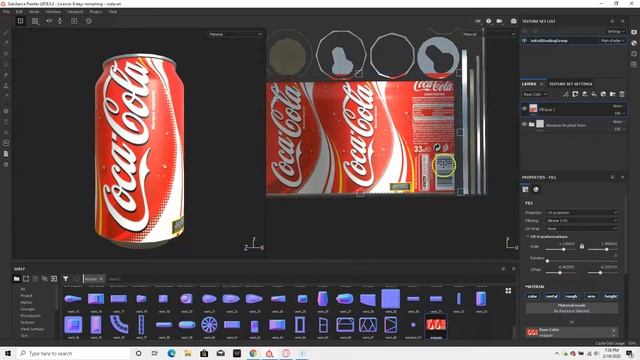Toggle the scale ratio lock icon
Image resolution: width=640 pixels, height=360 pixels.
point(582,246)
